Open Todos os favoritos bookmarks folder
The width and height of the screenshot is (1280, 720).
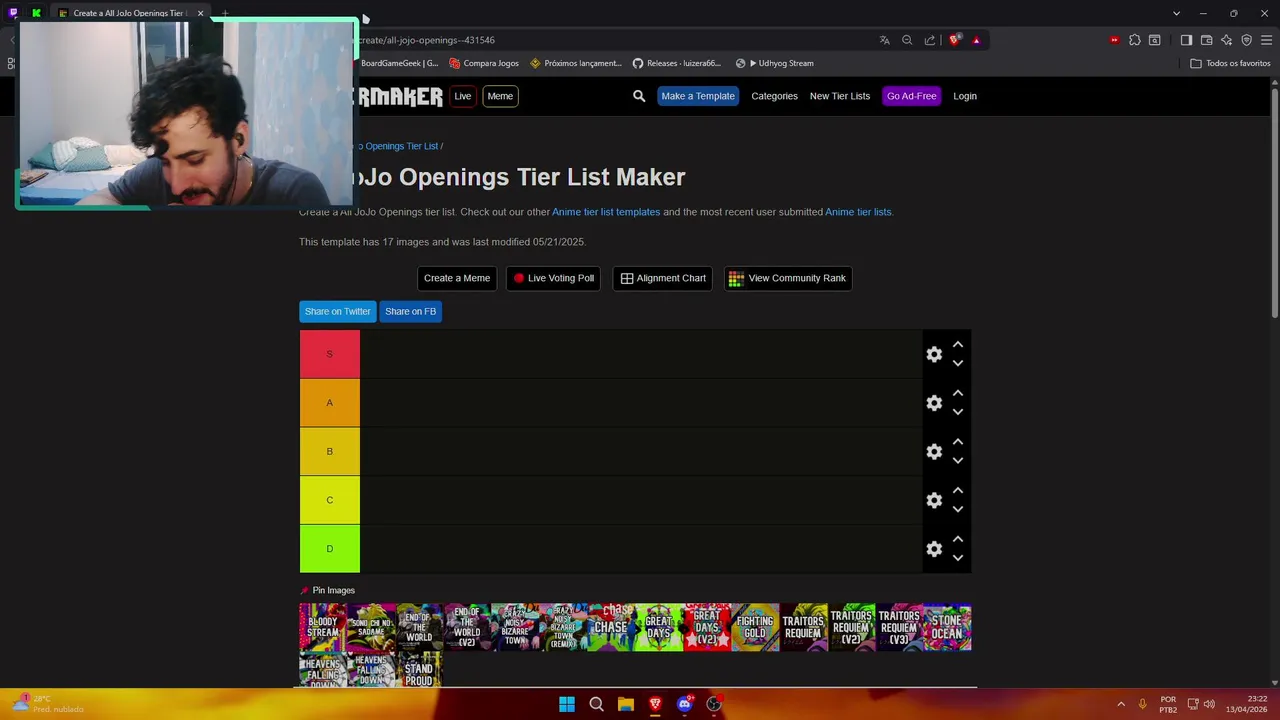1230,63
